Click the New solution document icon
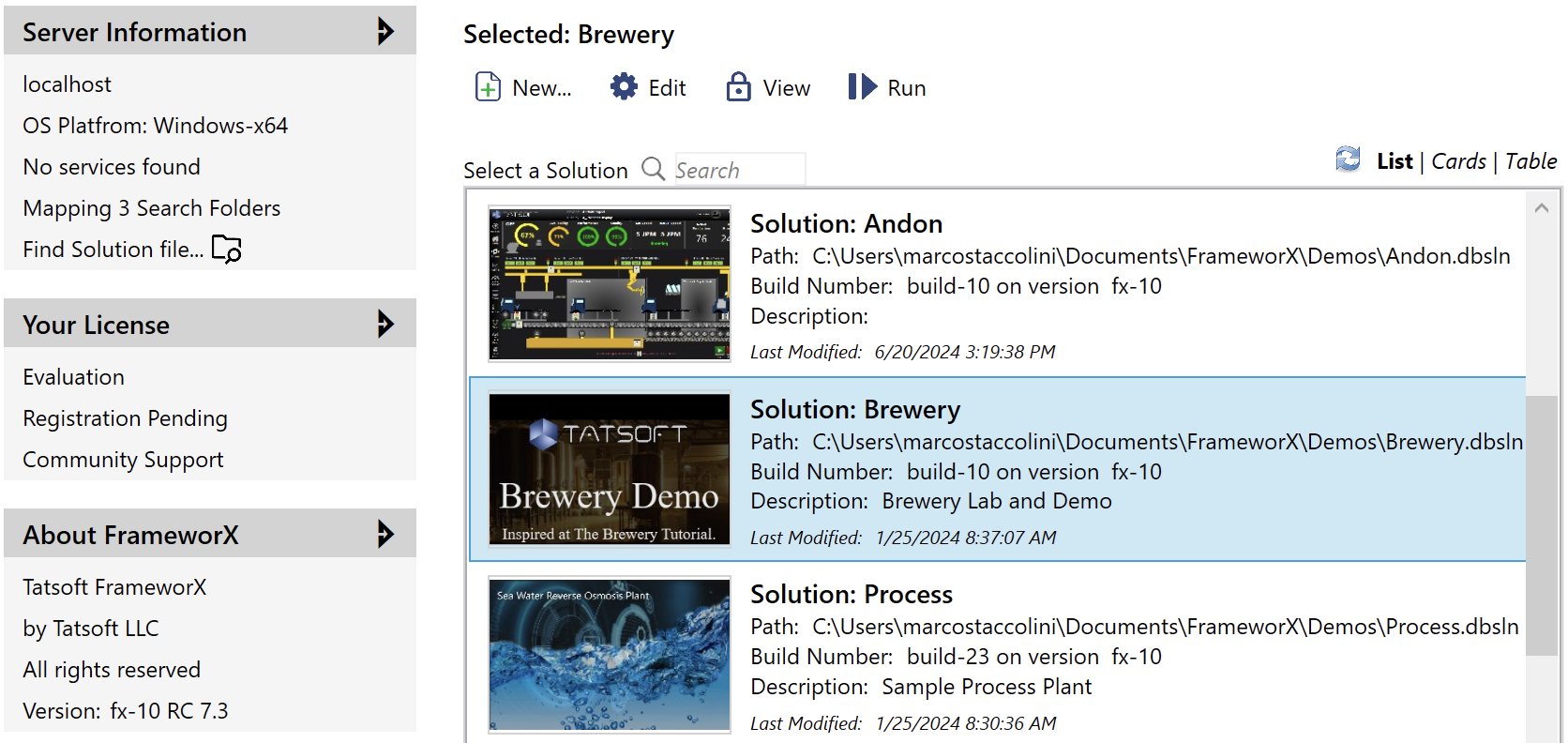The width and height of the screenshot is (1568, 743). pos(488,87)
